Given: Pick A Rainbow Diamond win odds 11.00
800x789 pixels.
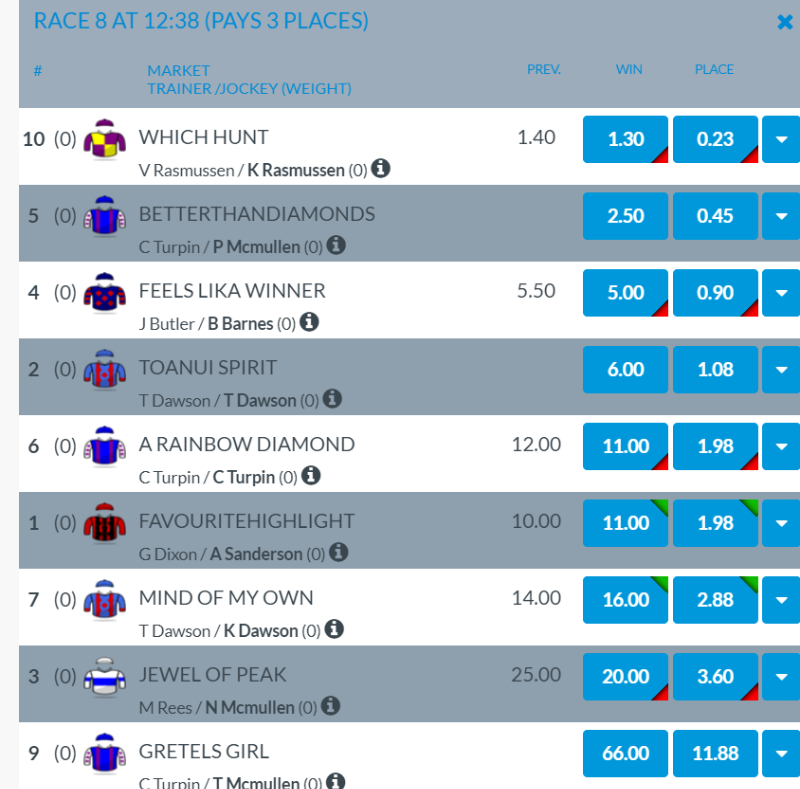Looking at the screenshot, I should [626, 446].
